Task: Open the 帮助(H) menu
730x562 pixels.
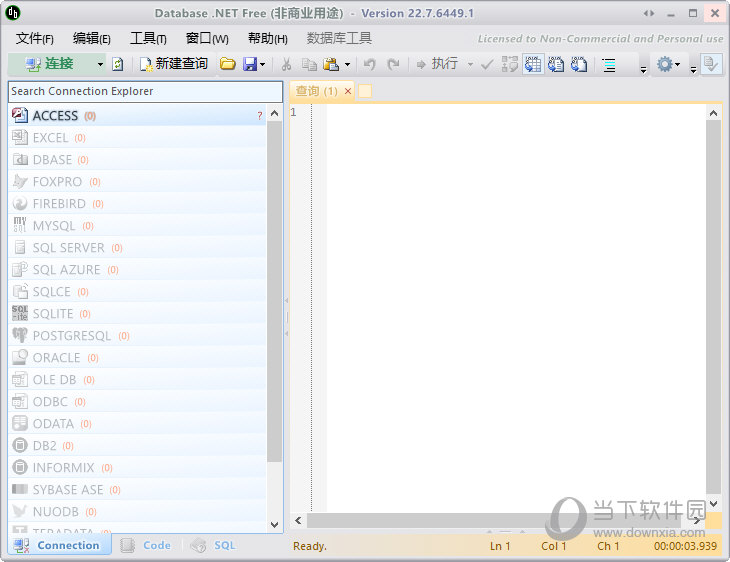Action: pos(267,39)
